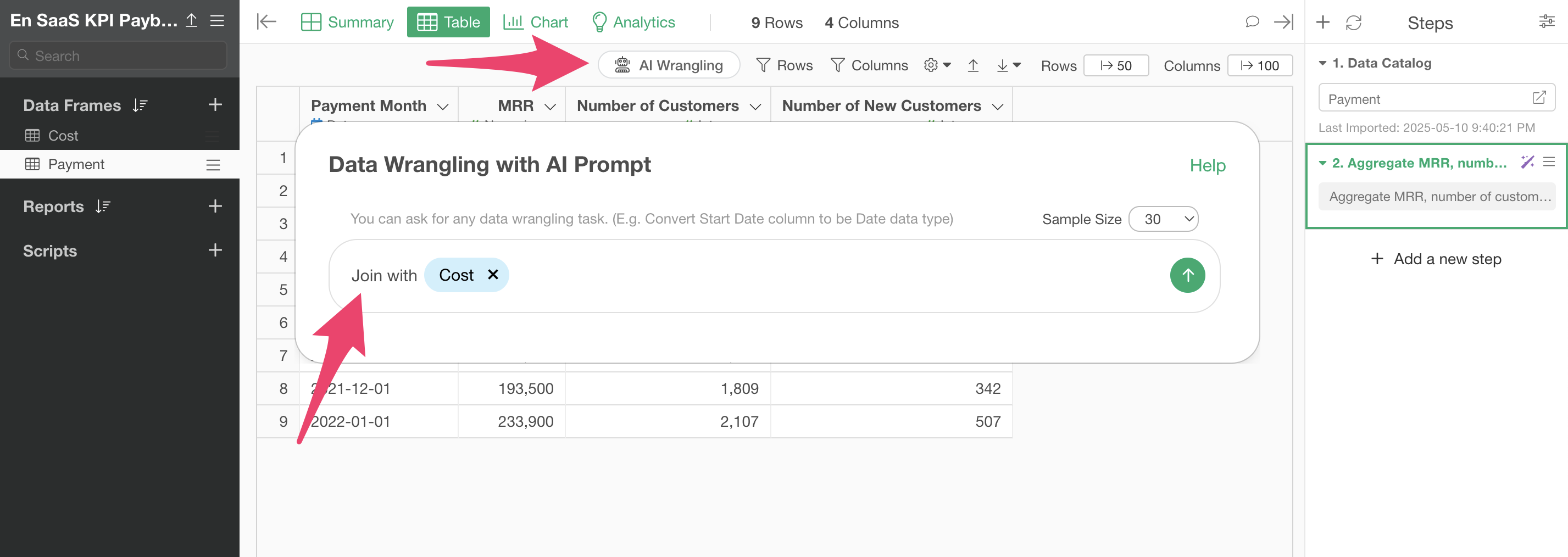Add a new script
The width and height of the screenshot is (1568, 557).
click(215, 250)
